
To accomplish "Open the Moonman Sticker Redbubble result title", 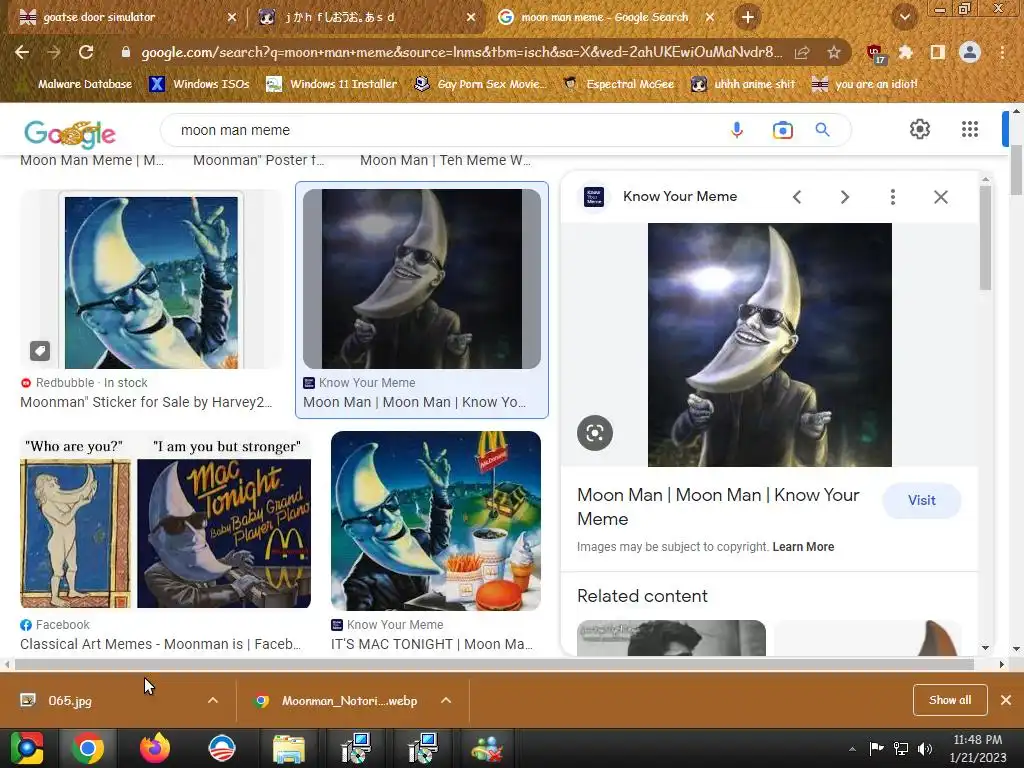I will tap(146, 402).
